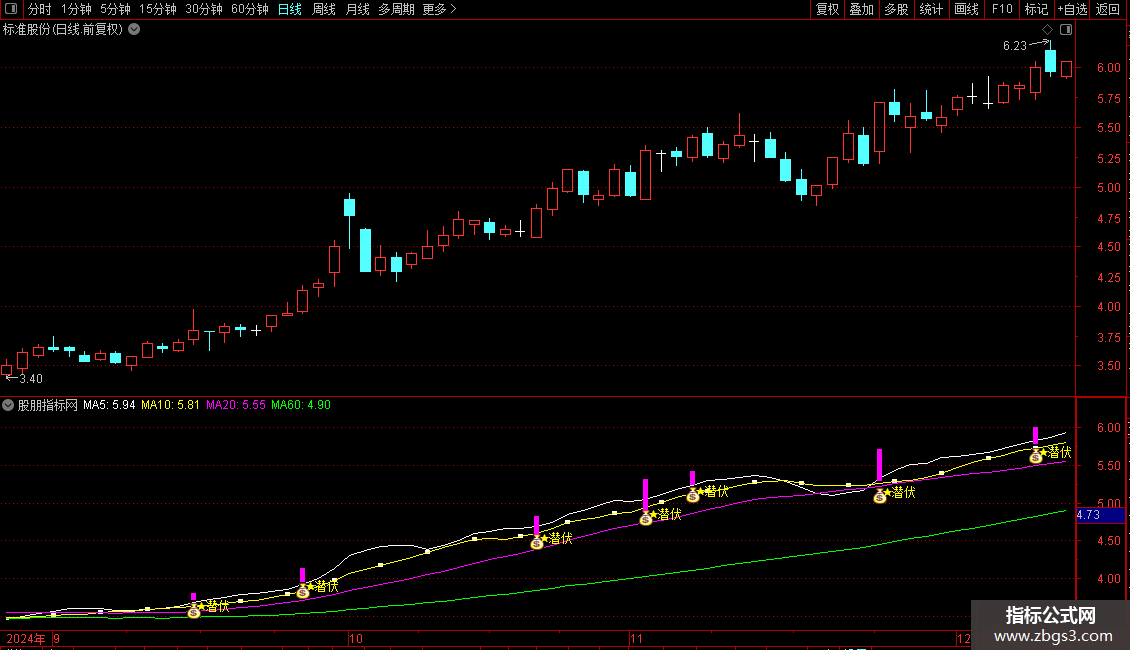Click the MA10: 5.81 value label
1130x650 pixels.
click(x=170, y=405)
